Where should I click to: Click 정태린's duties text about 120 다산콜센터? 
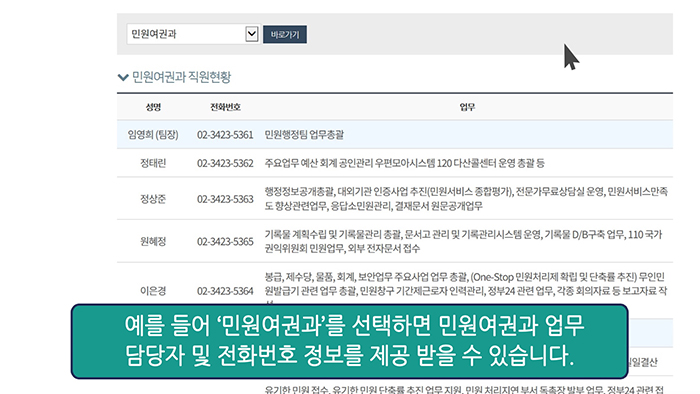[x=404, y=163]
